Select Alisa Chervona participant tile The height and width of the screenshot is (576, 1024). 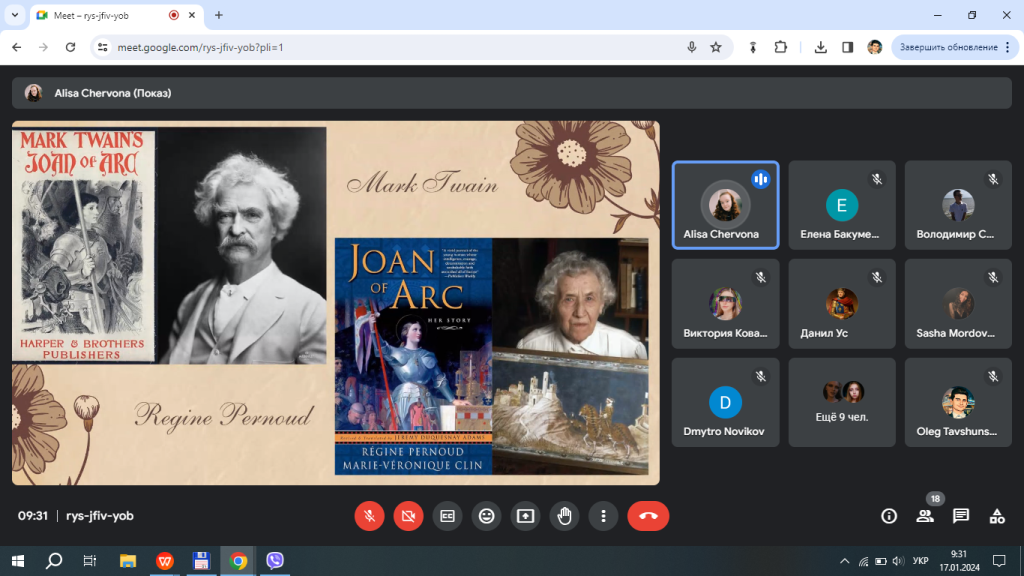726,205
